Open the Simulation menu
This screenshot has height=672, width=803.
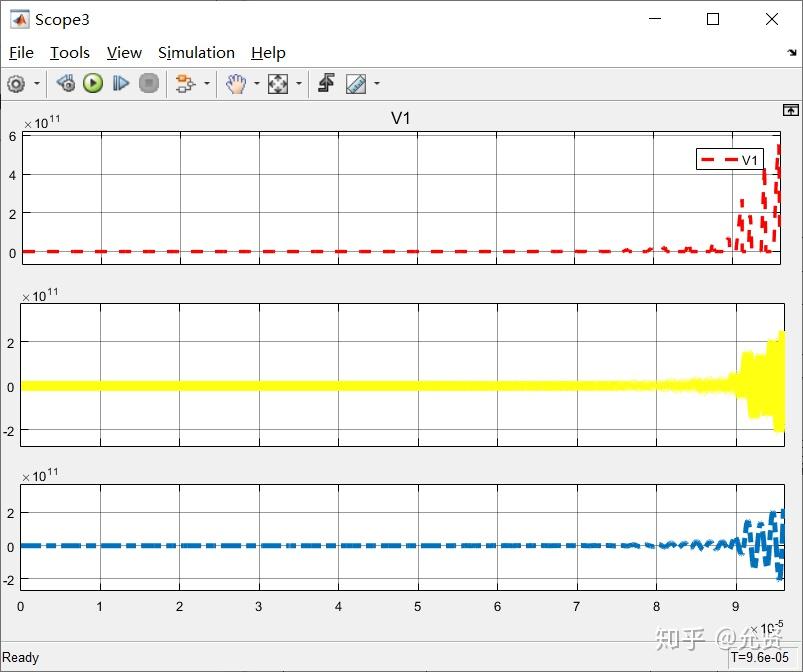(196, 52)
